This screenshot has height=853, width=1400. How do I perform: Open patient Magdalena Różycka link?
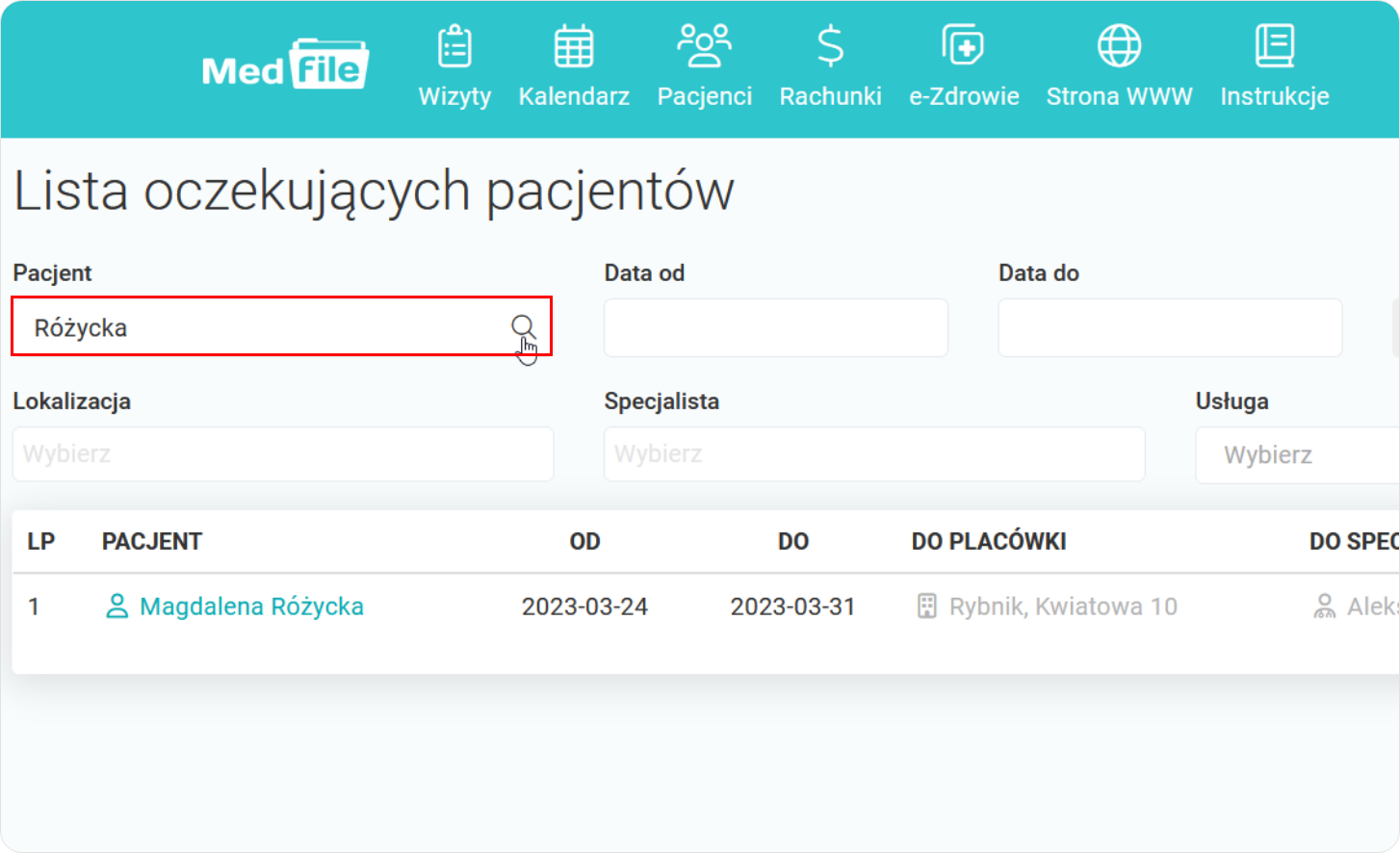(251, 607)
